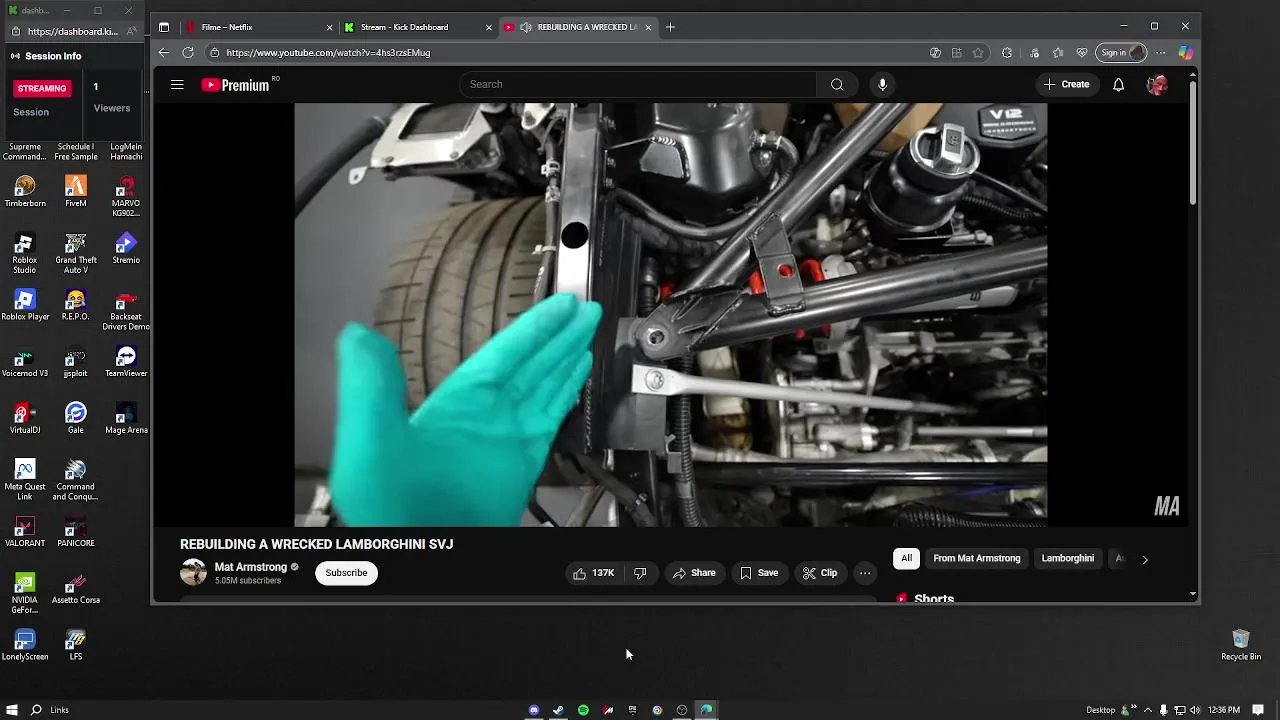Click STREAMING badge in Kick dashboard window

(x=42, y=88)
